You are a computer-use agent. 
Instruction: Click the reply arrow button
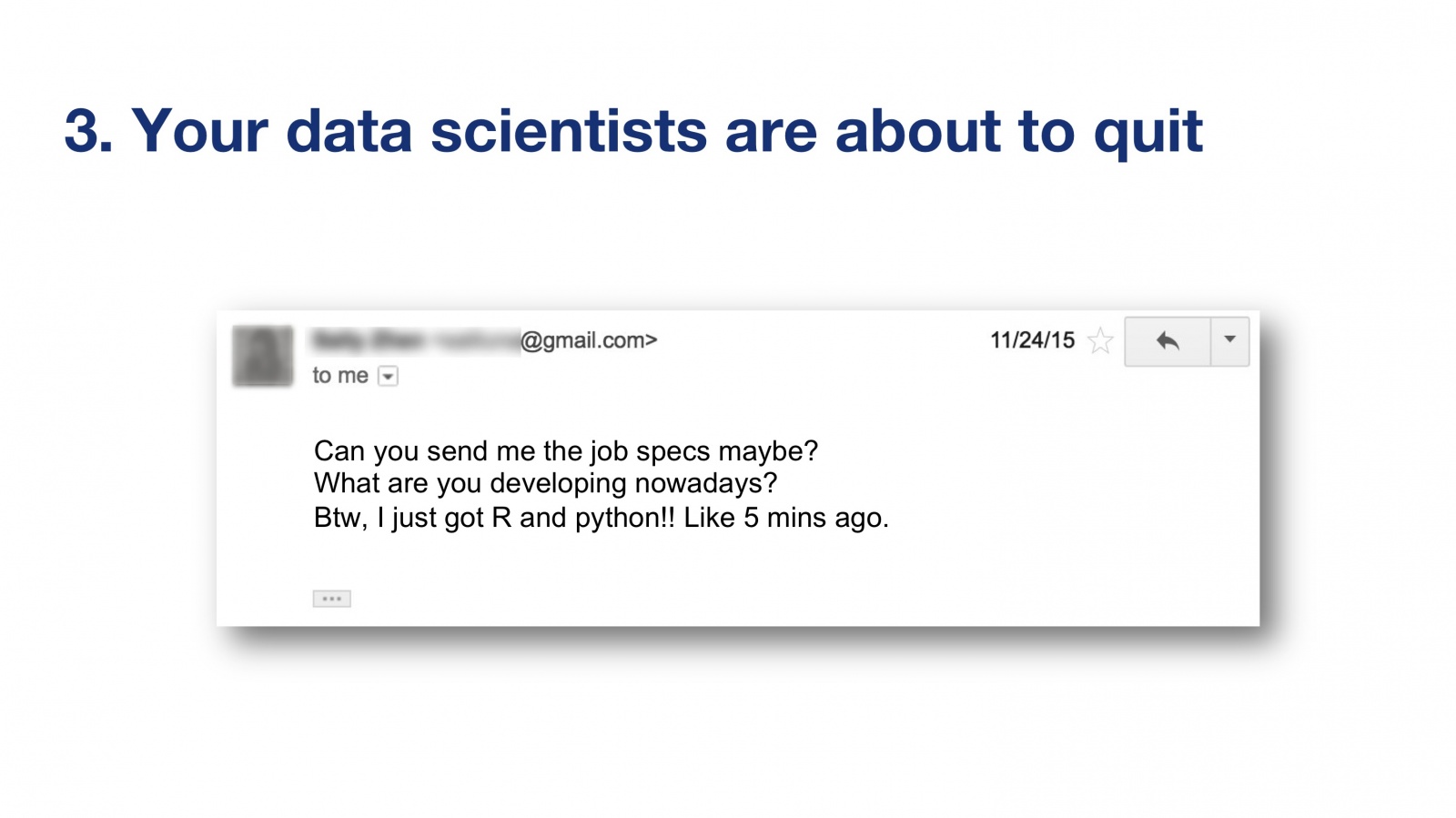coord(1168,341)
